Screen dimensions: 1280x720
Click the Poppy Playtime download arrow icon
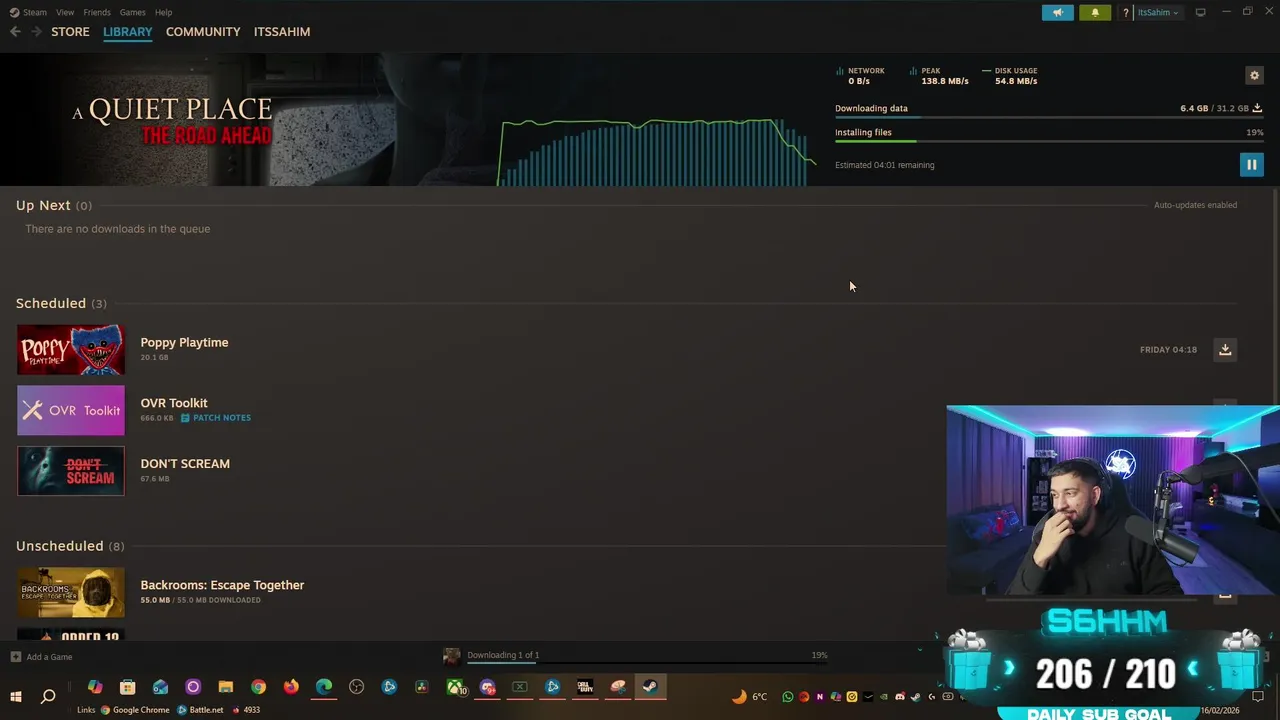(1225, 349)
